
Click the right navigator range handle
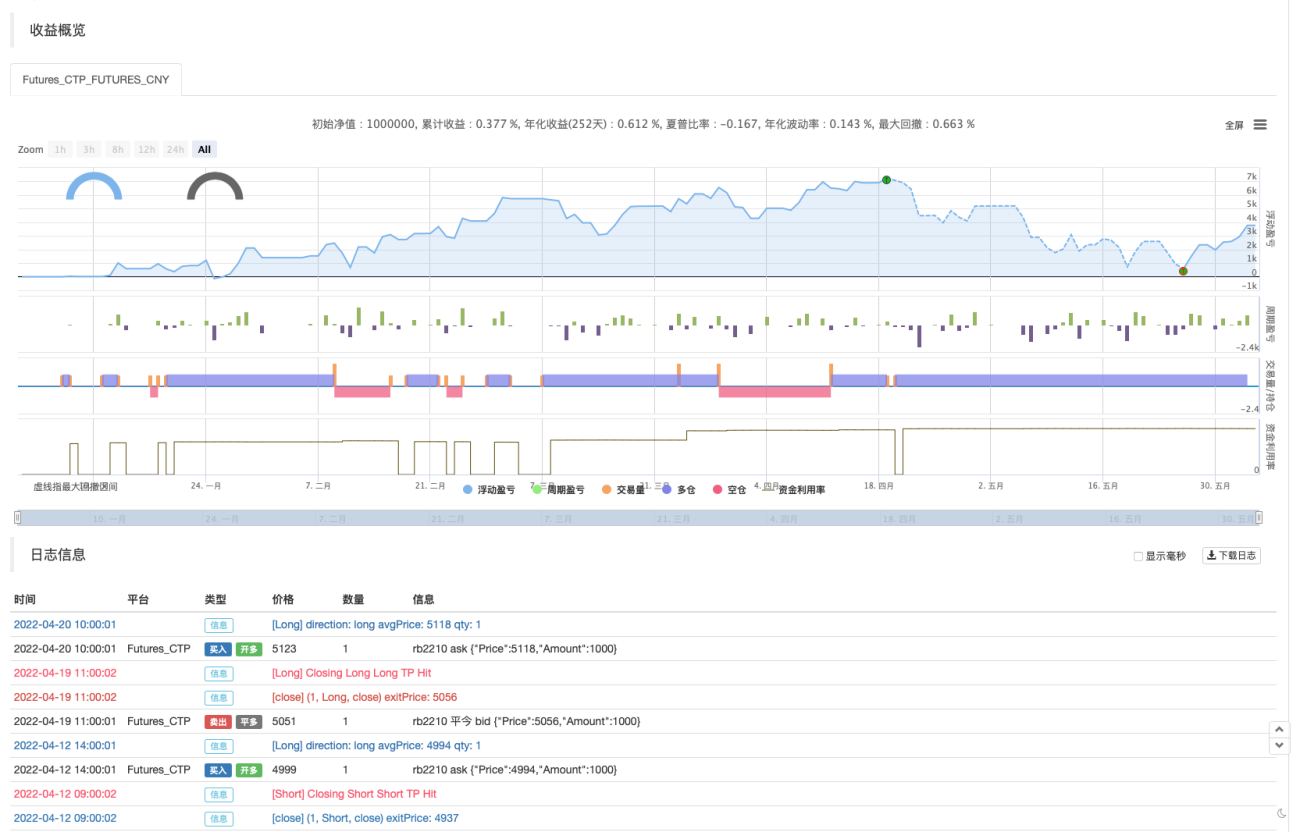pyautogui.click(x=1259, y=517)
